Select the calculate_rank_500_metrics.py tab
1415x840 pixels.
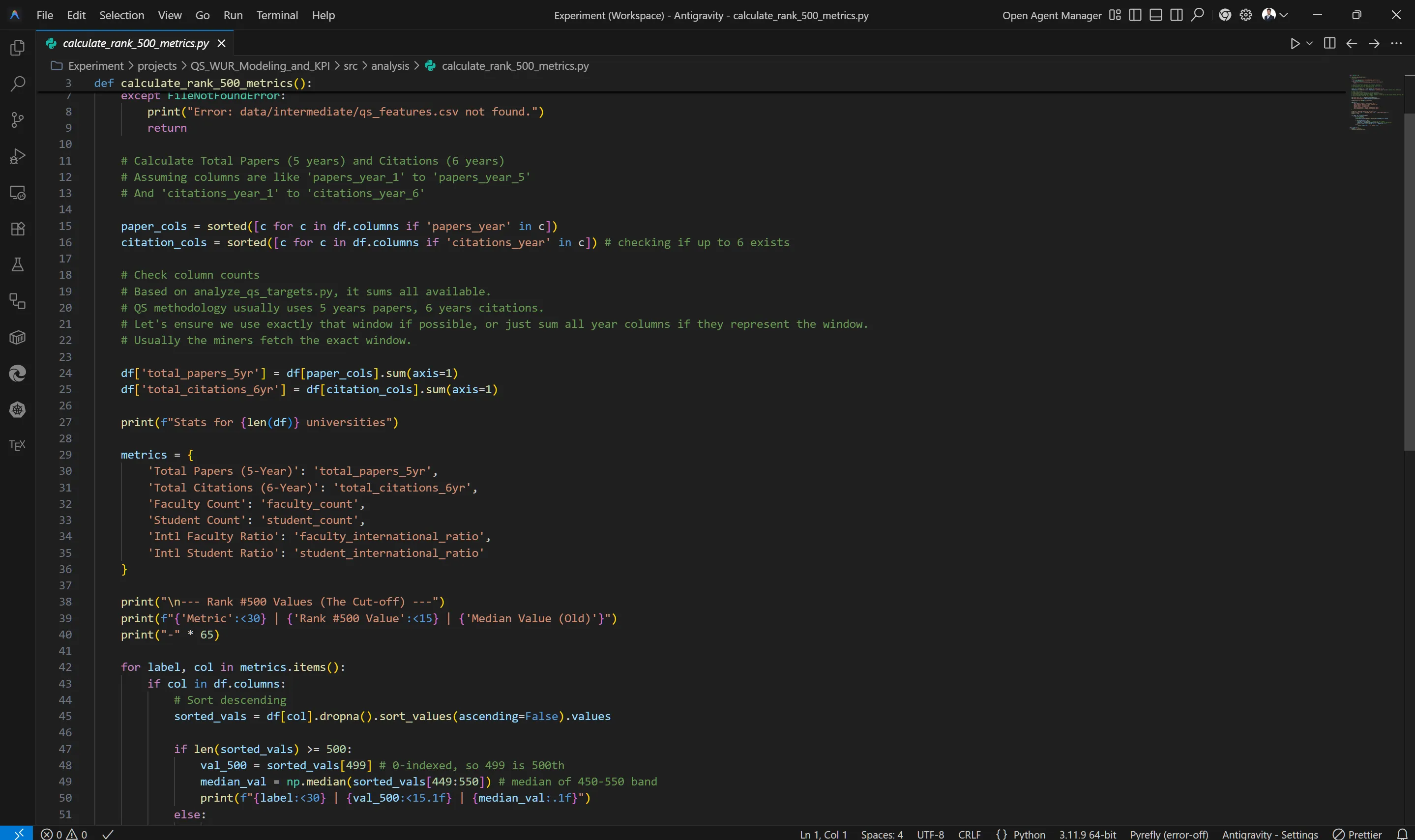pyautogui.click(x=136, y=44)
